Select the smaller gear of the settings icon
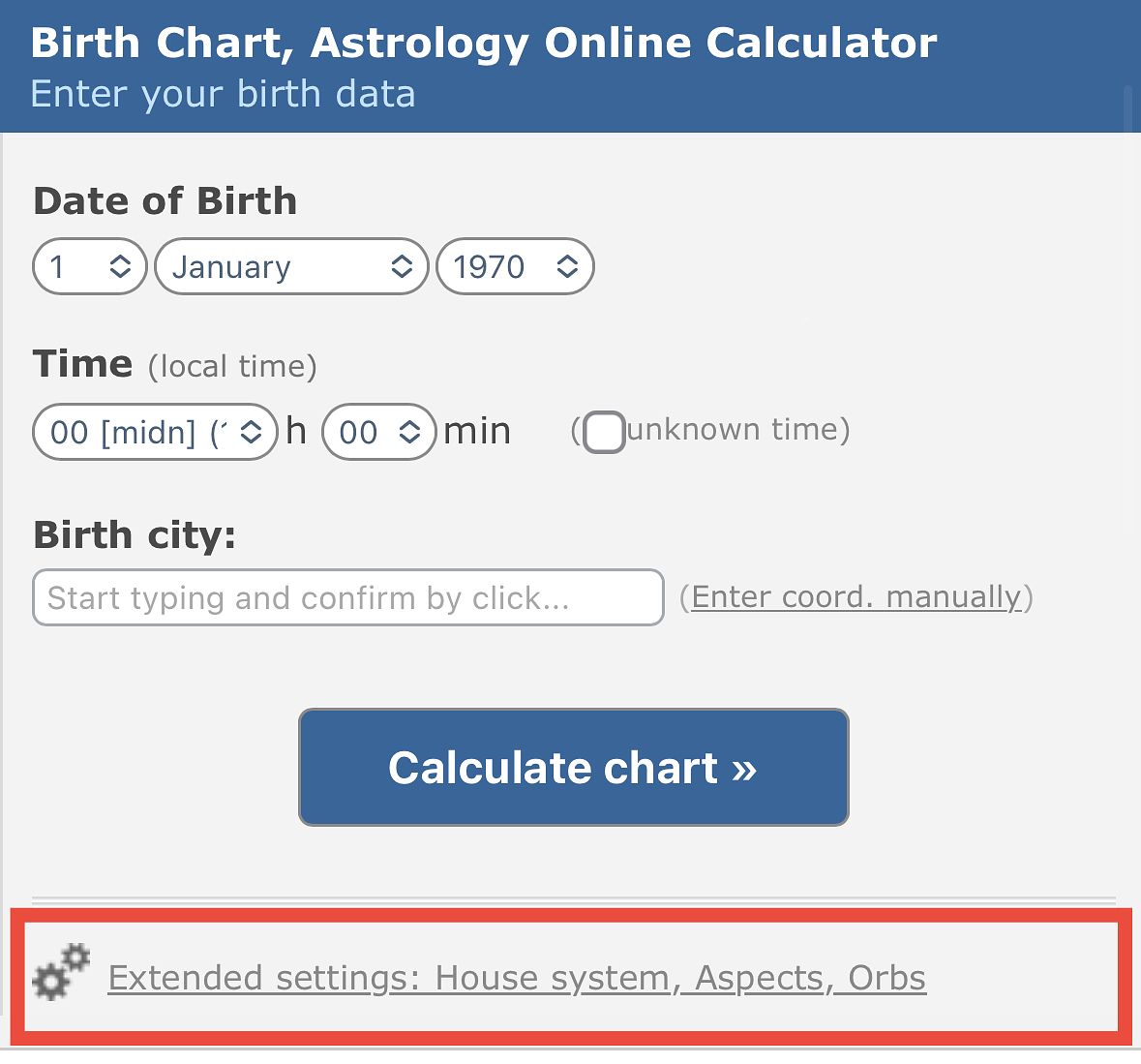1141x1064 pixels. (75, 955)
